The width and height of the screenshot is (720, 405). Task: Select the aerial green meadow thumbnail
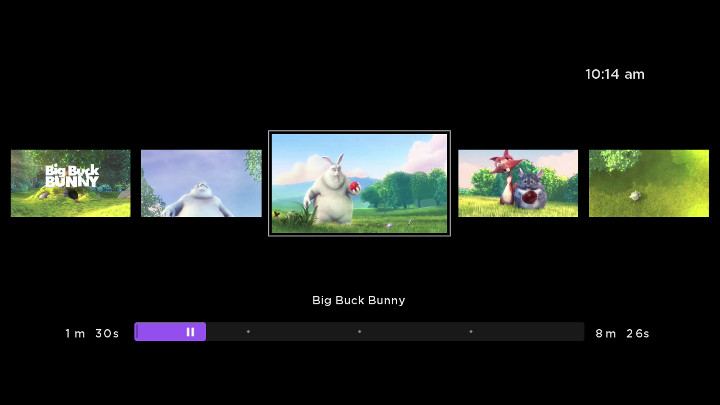[x=649, y=183]
